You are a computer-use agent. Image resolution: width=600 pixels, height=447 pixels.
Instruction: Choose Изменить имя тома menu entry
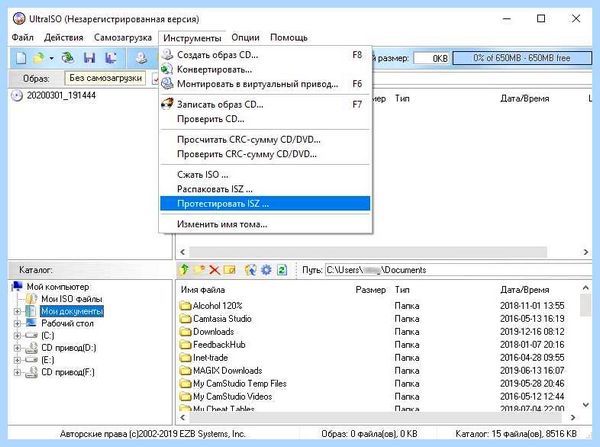[265, 224]
